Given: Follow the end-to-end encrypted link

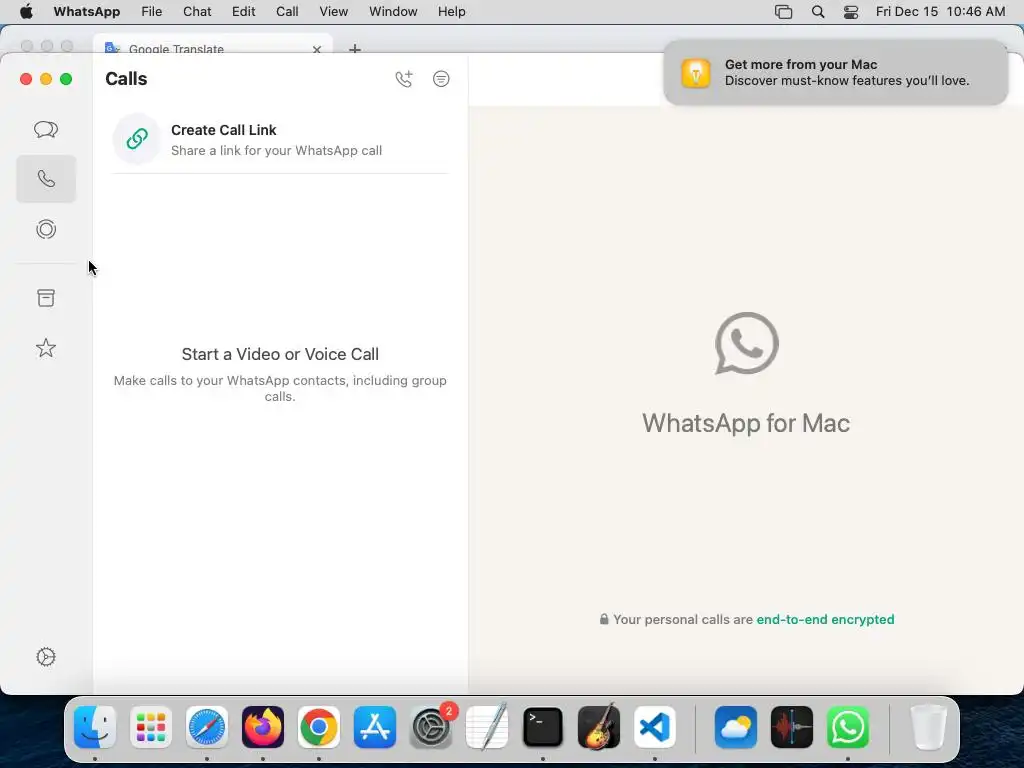Looking at the screenshot, I should [825, 619].
